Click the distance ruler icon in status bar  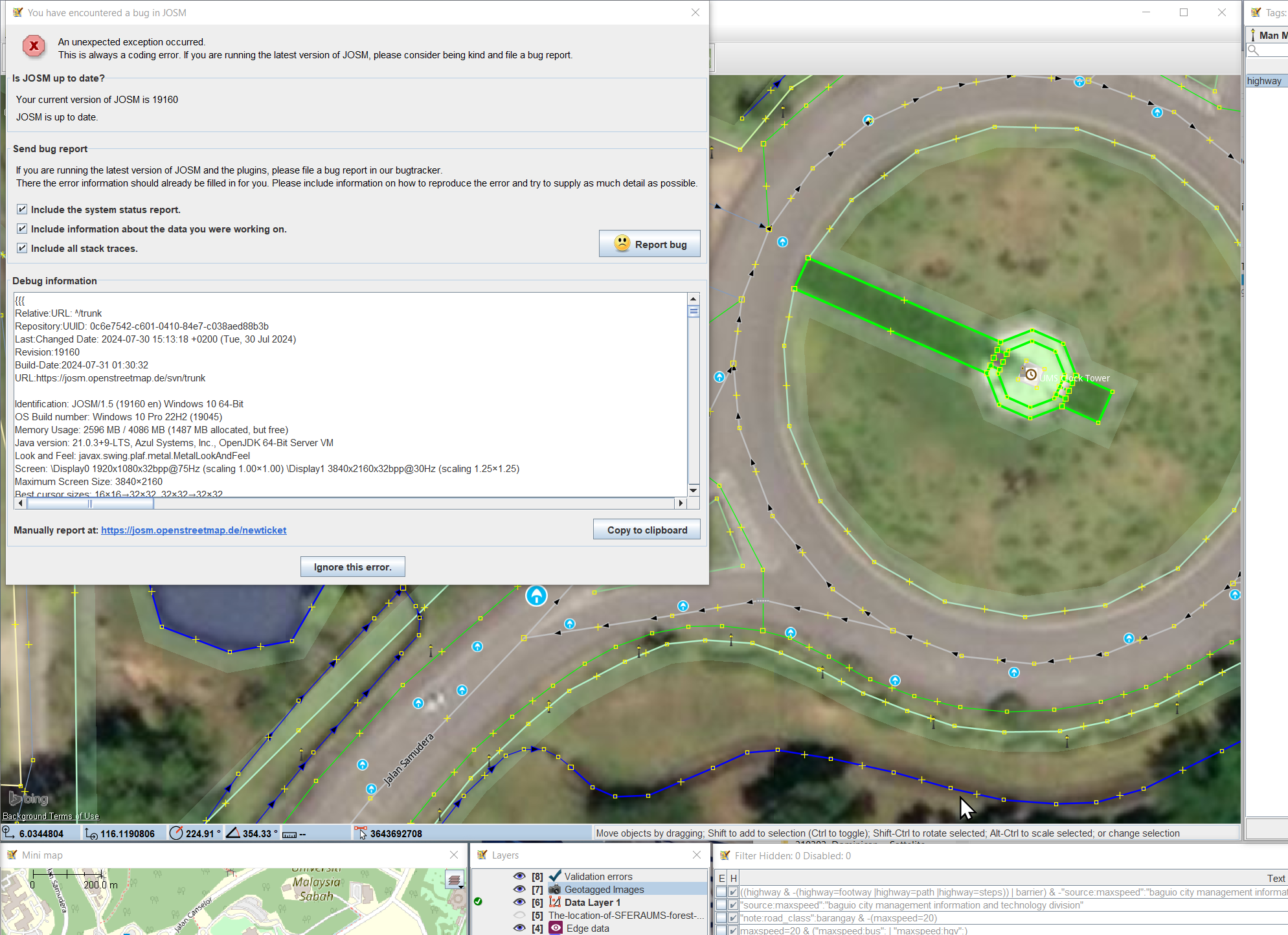tap(289, 834)
